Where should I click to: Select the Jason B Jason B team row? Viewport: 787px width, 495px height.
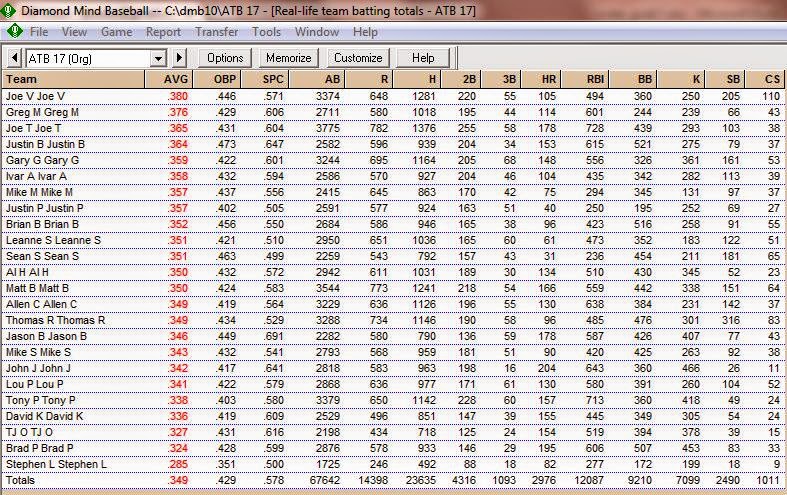[394, 336]
